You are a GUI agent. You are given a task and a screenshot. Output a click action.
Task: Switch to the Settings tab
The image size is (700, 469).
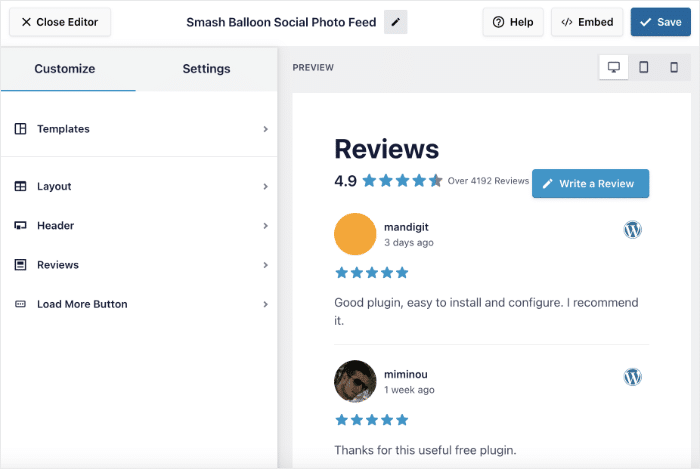206,69
